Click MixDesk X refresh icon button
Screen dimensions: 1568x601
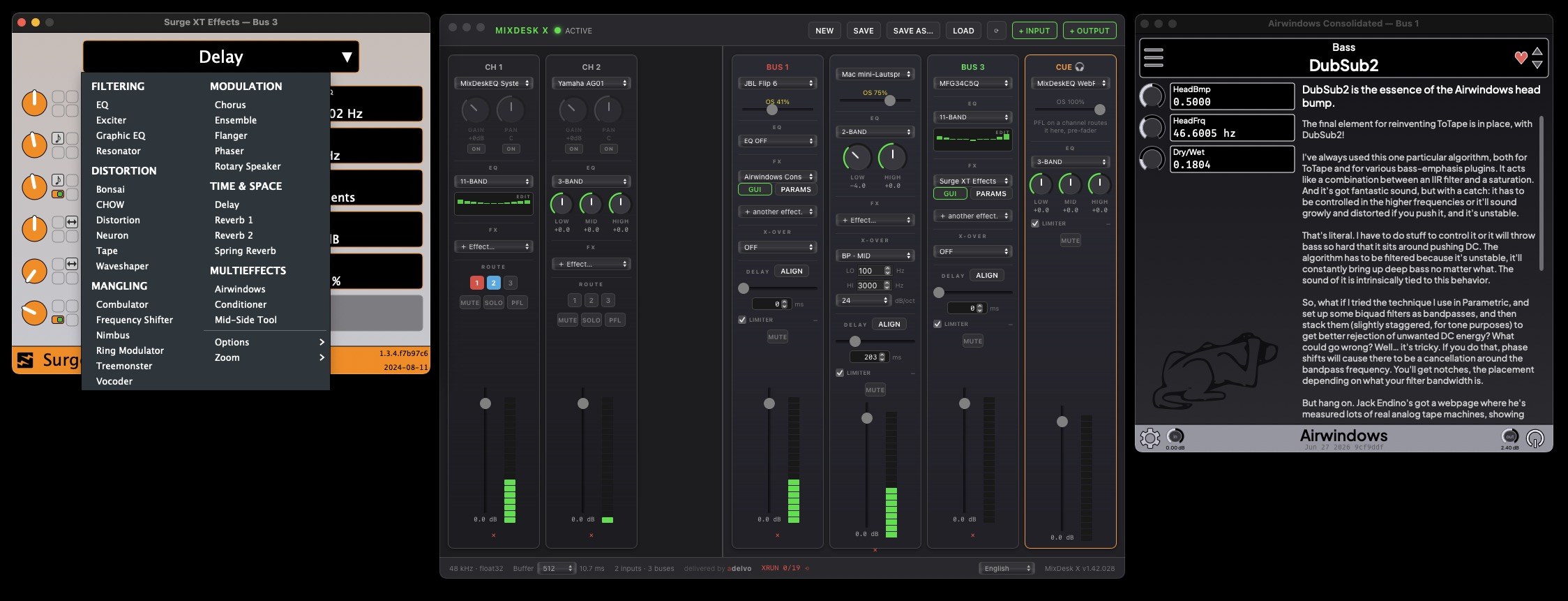[x=996, y=31]
